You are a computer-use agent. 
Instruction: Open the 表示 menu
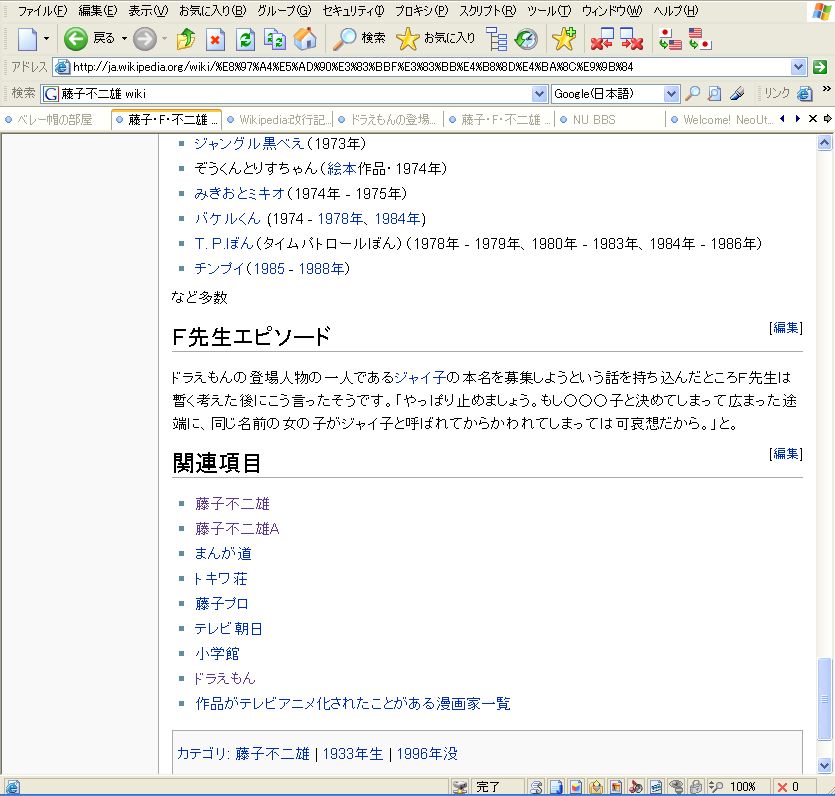(148, 11)
